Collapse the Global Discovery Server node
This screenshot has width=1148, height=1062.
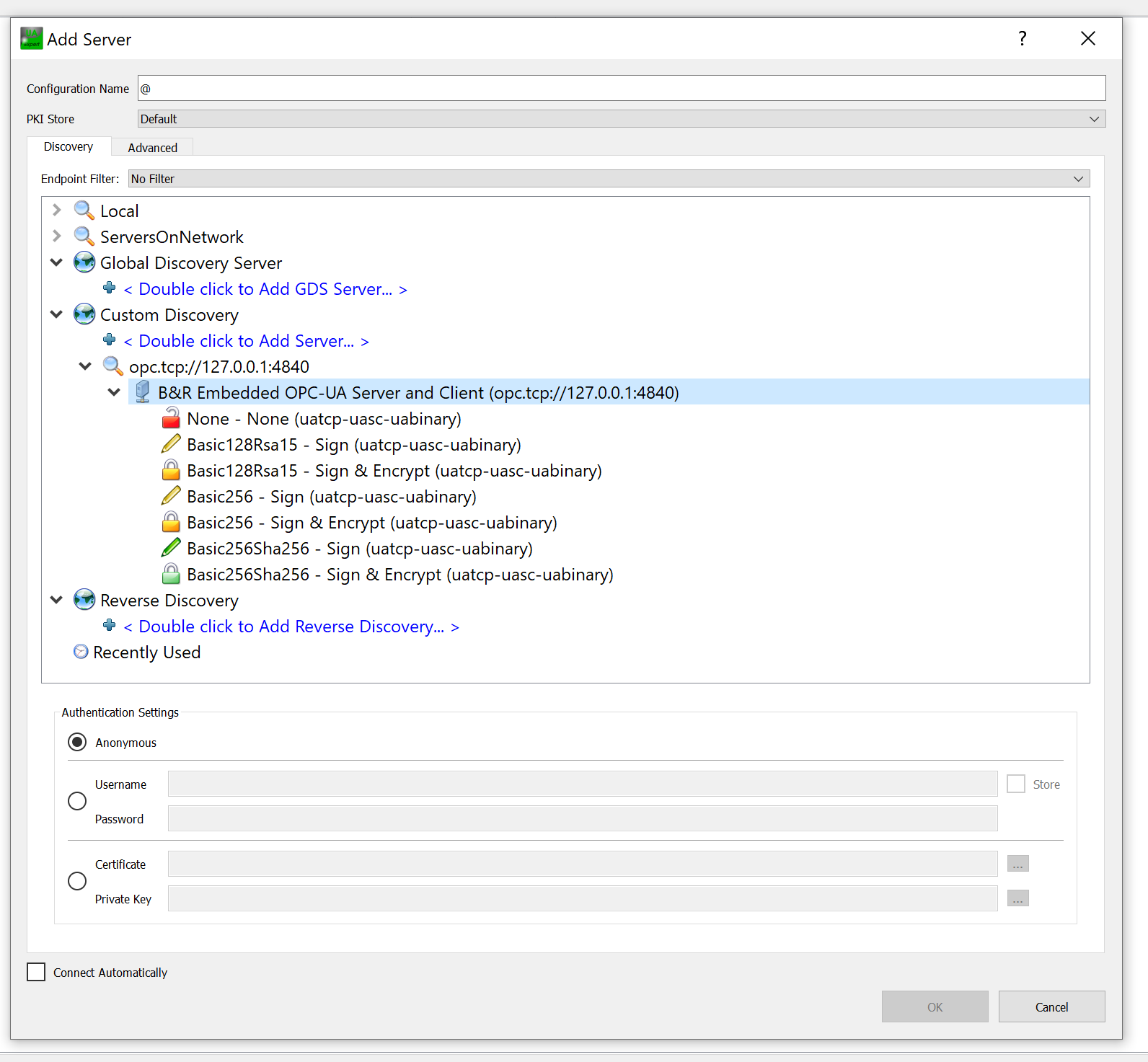coord(56,262)
